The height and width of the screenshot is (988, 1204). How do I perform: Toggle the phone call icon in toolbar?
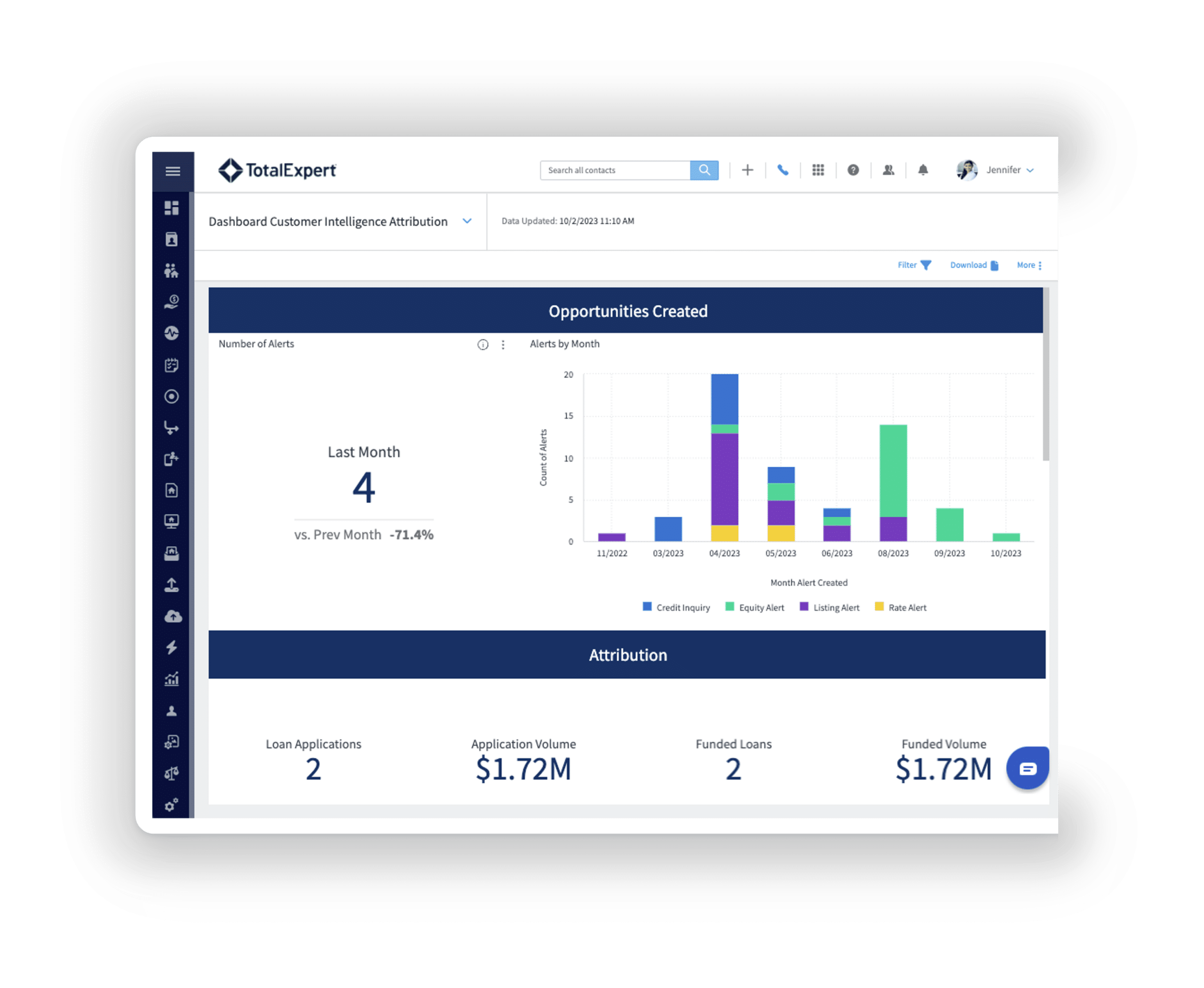783,170
